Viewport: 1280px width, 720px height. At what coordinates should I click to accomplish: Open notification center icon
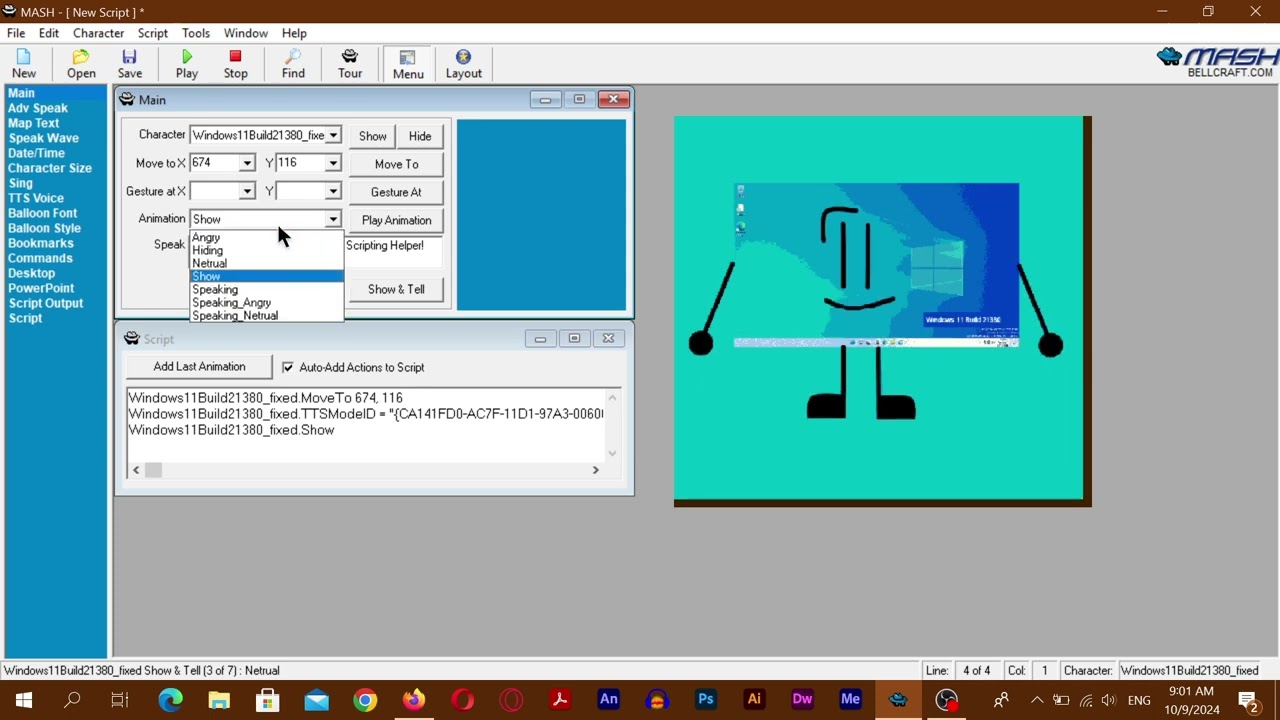pos(1248,700)
